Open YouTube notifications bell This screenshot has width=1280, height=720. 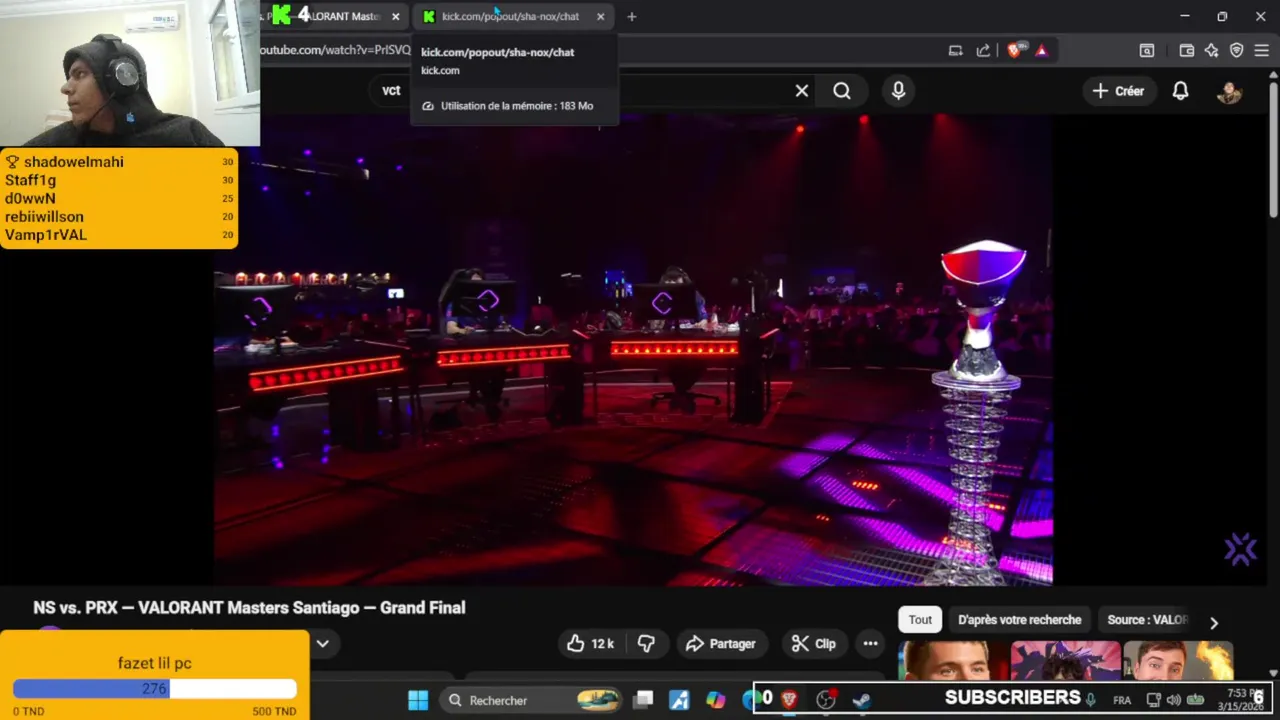1180,91
